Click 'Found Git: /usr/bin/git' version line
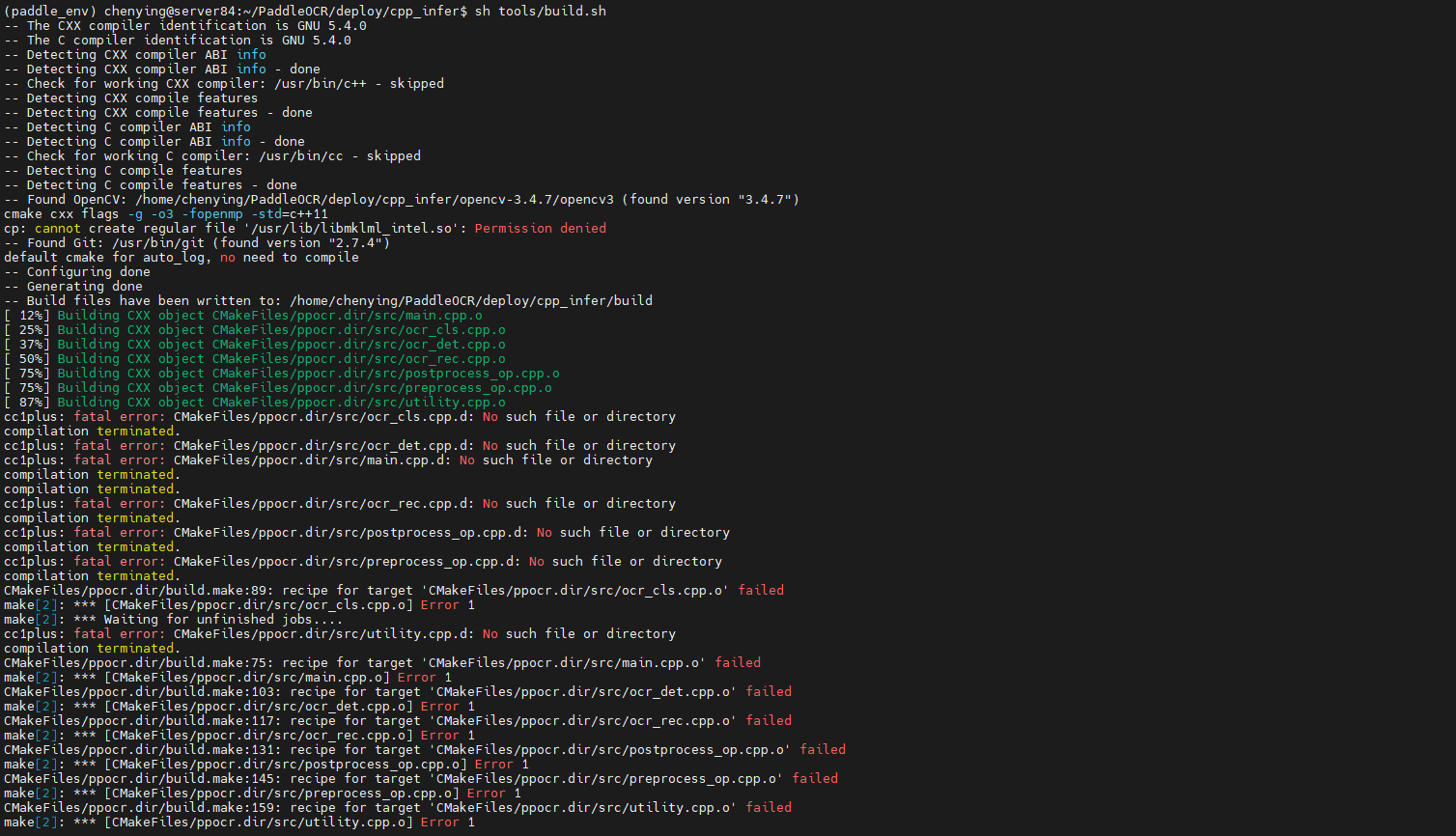This screenshot has width=1456, height=836. point(197,242)
